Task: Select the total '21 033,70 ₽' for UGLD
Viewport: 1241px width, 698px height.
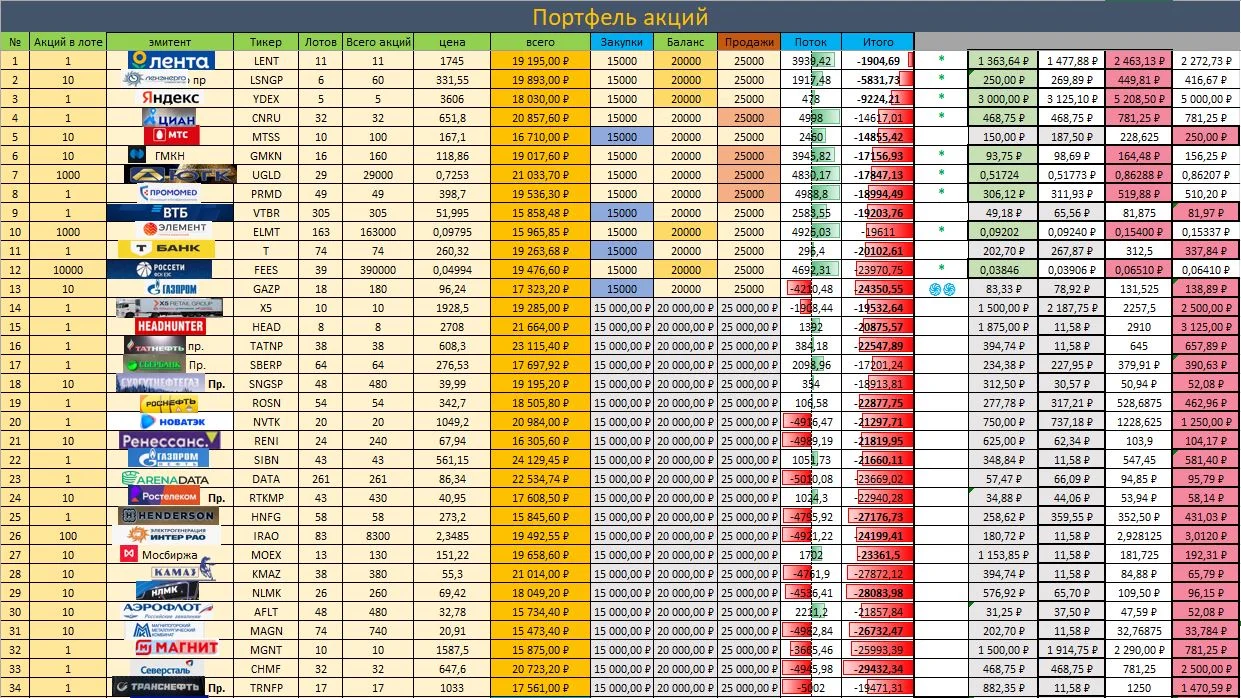Action: coord(540,175)
